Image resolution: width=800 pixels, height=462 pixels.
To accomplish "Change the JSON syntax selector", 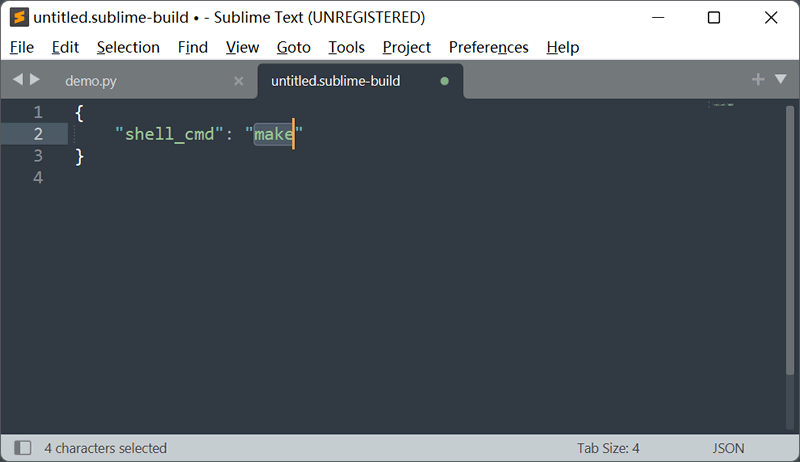I will tap(728, 448).
